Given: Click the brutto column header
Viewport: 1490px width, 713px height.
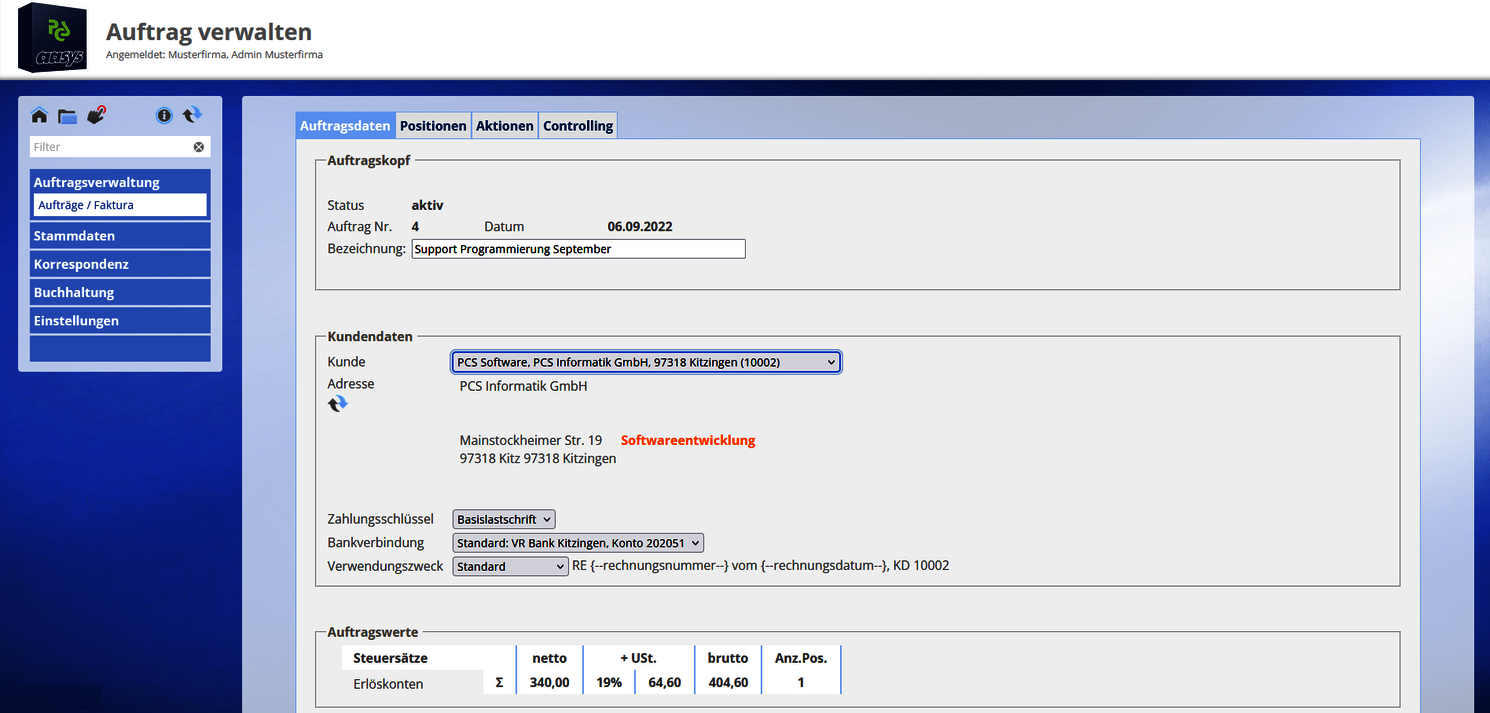Looking at the screenshot, I should [x=727, y=658].
